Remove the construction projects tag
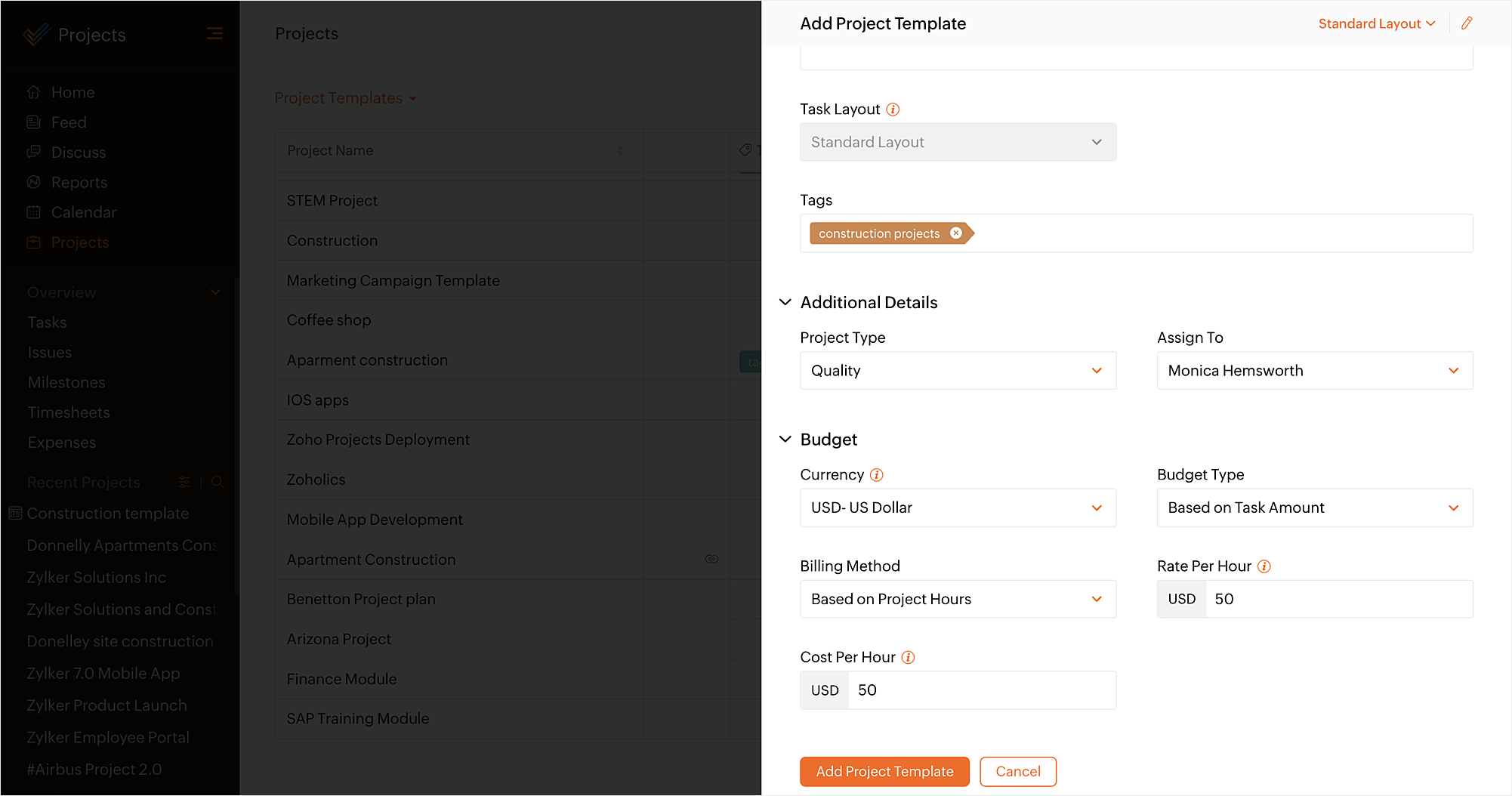The width and height of the screenshot is (1512, 796). pyautogui.click(x=956, y=233)
